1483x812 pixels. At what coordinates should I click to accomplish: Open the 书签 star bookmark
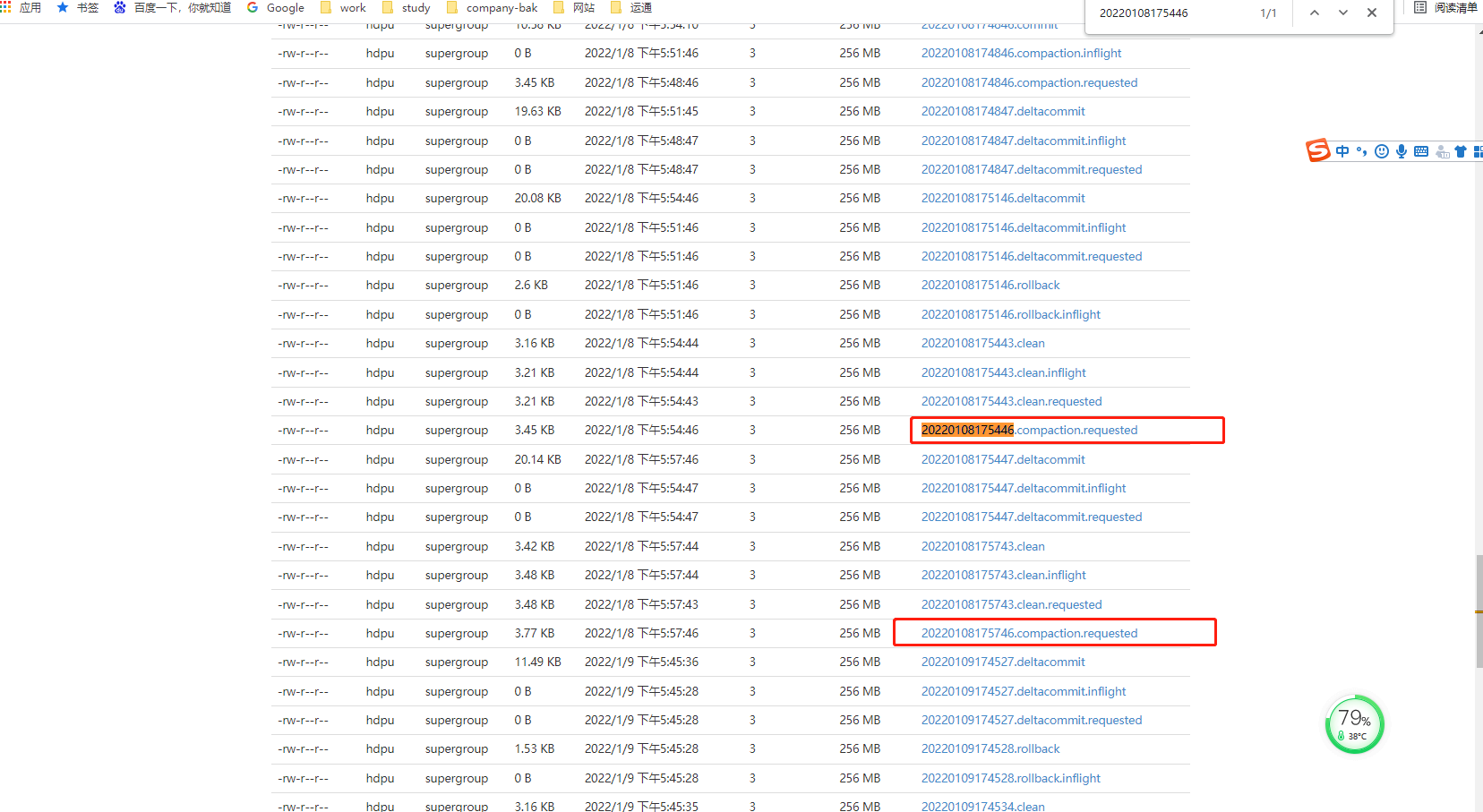77,7
